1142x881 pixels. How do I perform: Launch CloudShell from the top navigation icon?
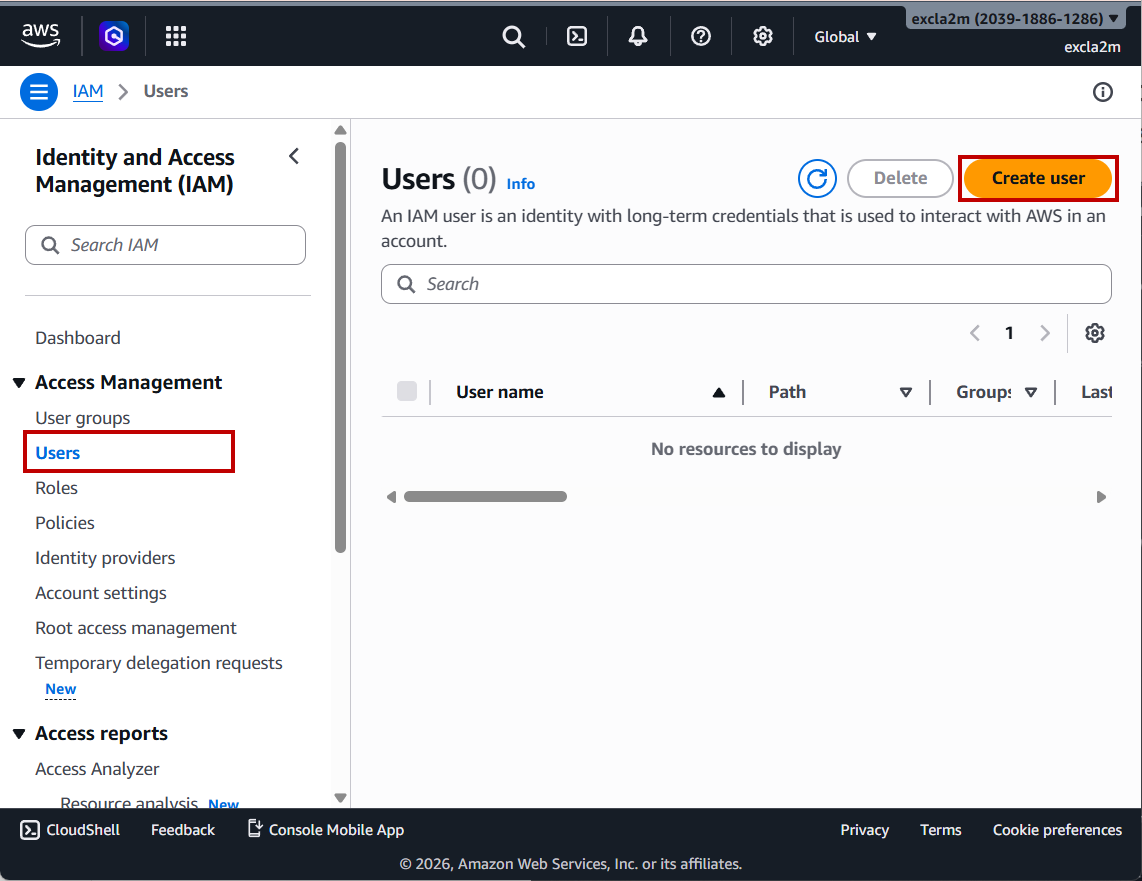click(x=577, y=37)
